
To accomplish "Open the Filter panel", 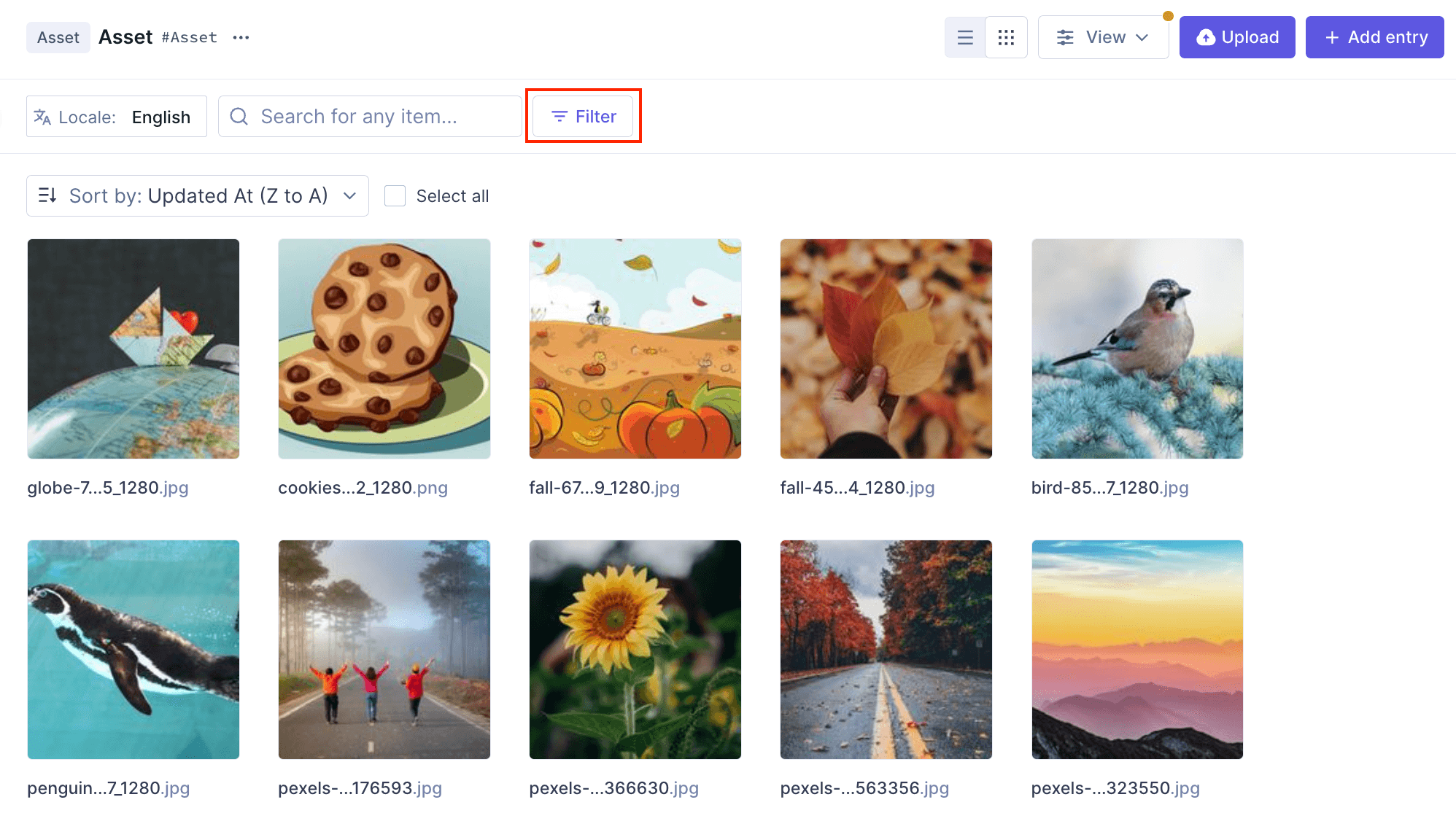I will pyautogui.click(x=583, y=116).
